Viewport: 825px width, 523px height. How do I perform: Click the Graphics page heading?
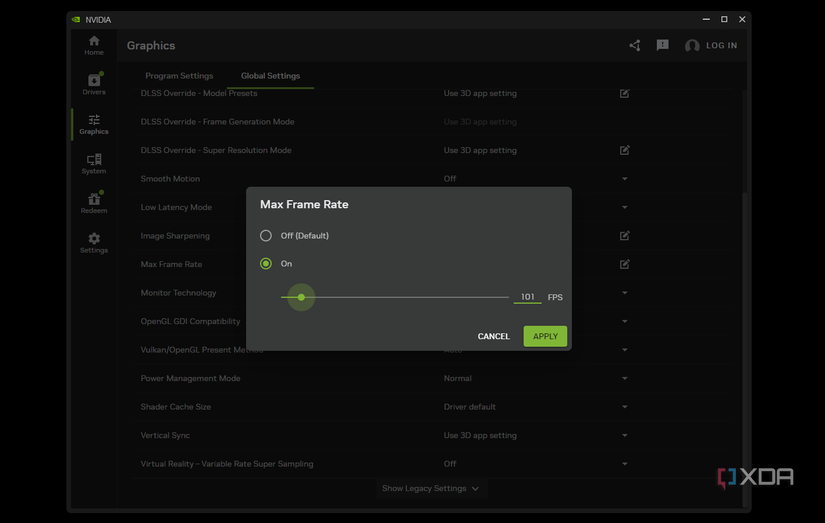[x=151, y=46]
